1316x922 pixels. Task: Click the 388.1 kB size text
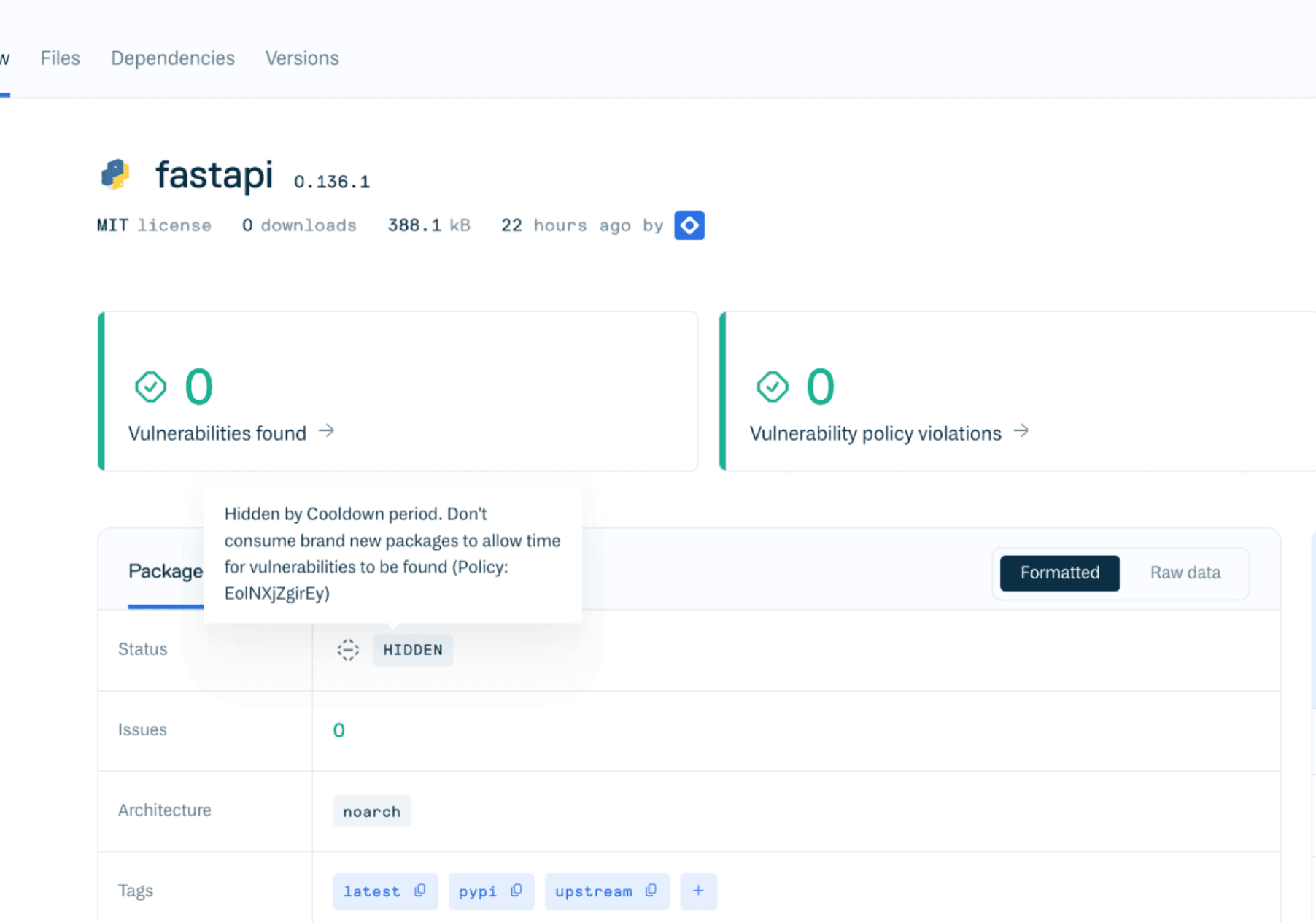coord(429,225)
